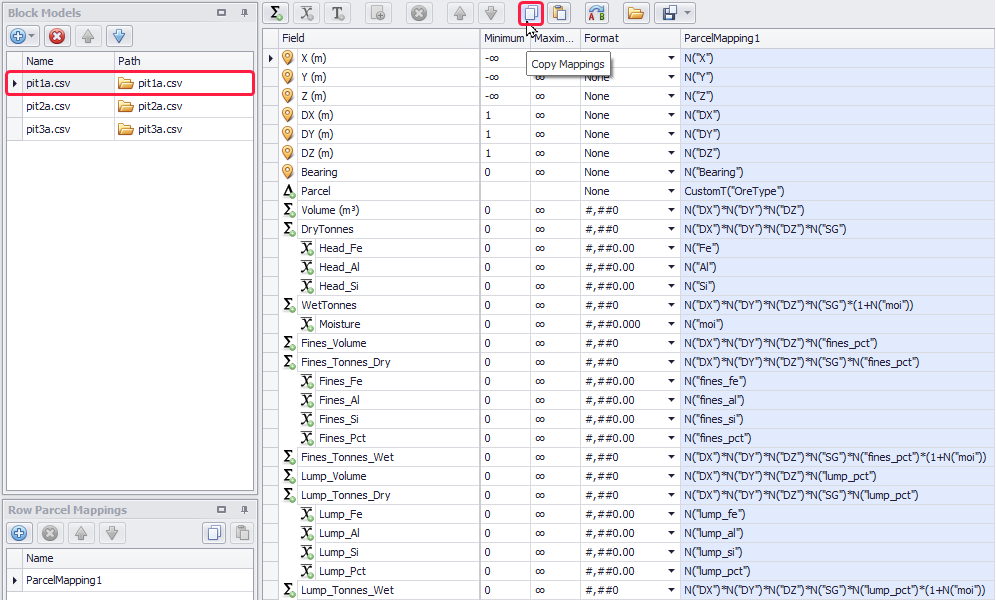
Task: Open dropdown arrow beside the save icon
Action: [x=687, y=13]
